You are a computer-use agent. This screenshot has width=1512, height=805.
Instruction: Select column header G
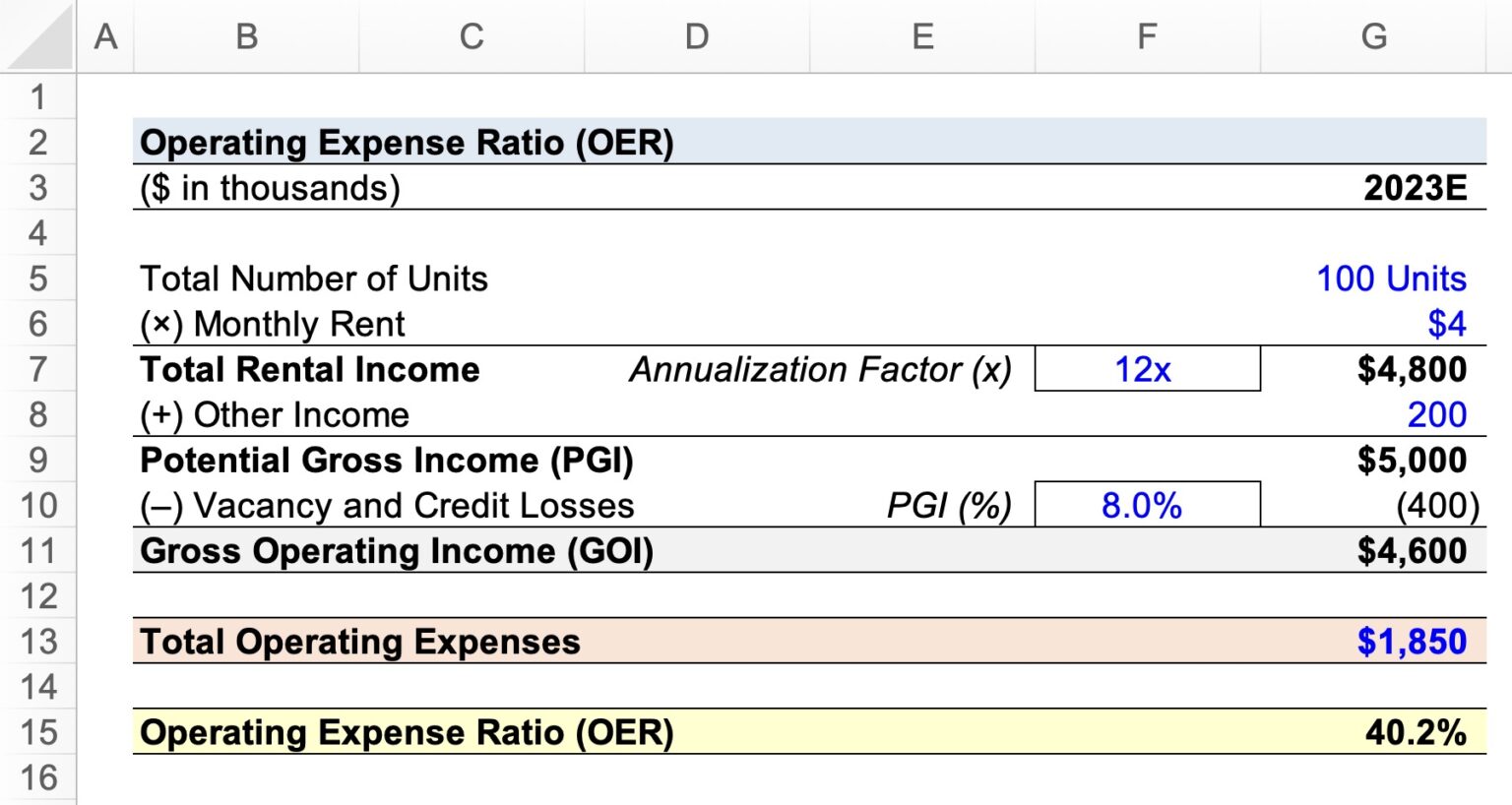(1374, 36)
